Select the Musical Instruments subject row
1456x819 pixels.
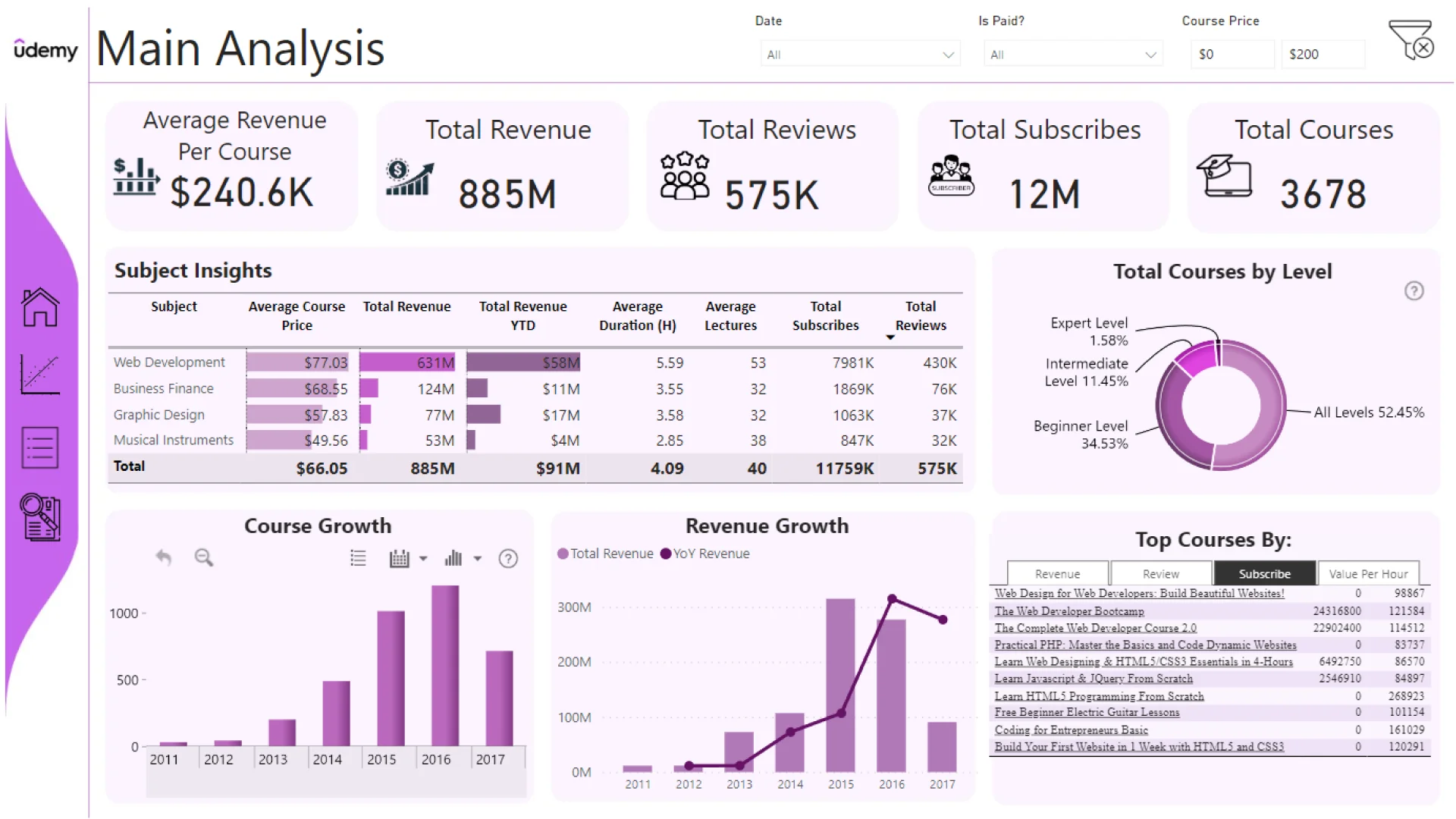(535, 440)
